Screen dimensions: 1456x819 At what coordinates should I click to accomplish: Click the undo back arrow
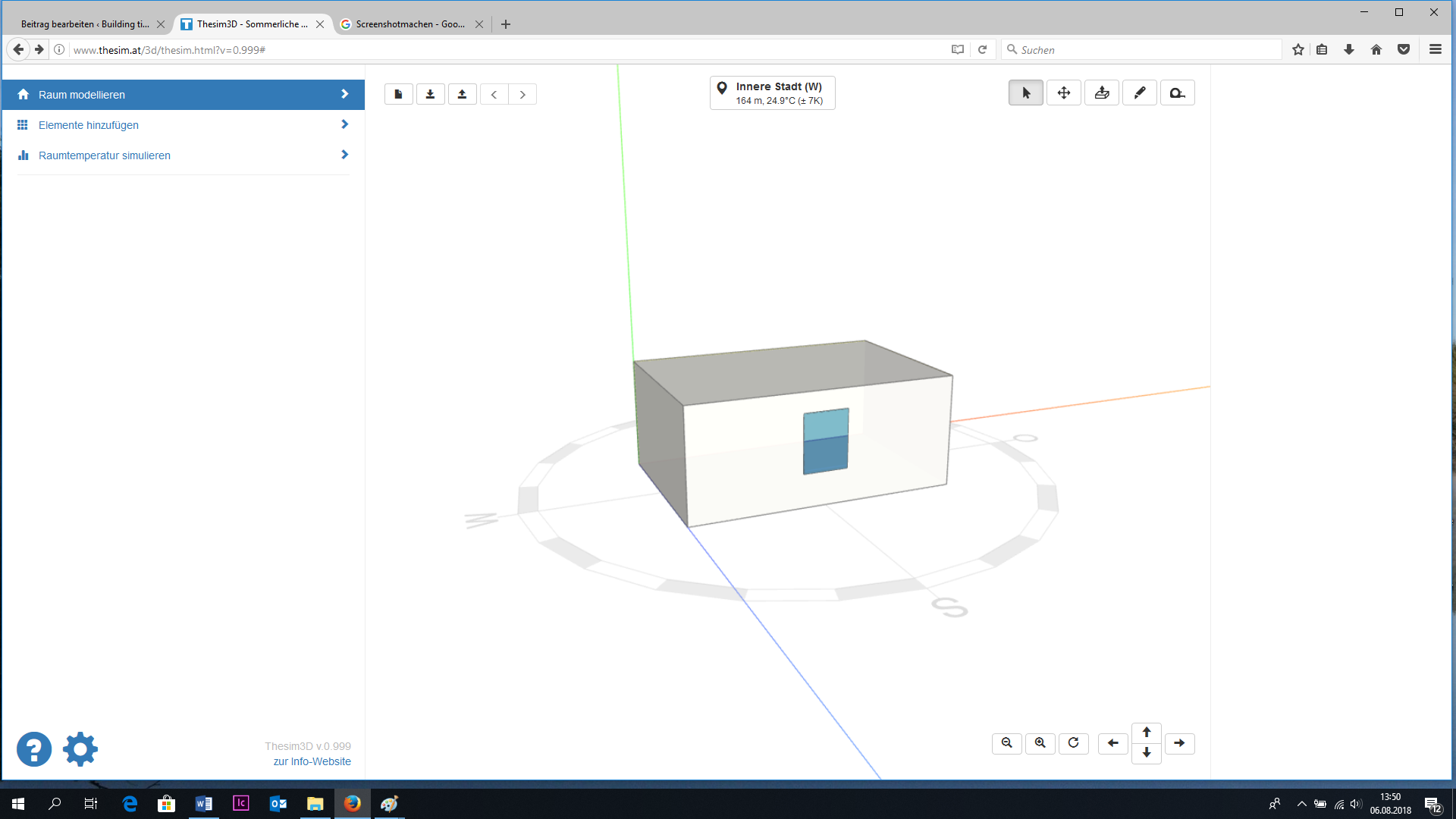(494, 95)
